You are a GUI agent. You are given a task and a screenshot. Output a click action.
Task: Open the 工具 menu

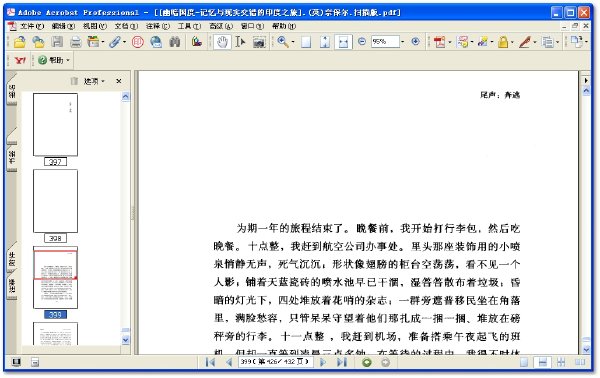point(189,26)
